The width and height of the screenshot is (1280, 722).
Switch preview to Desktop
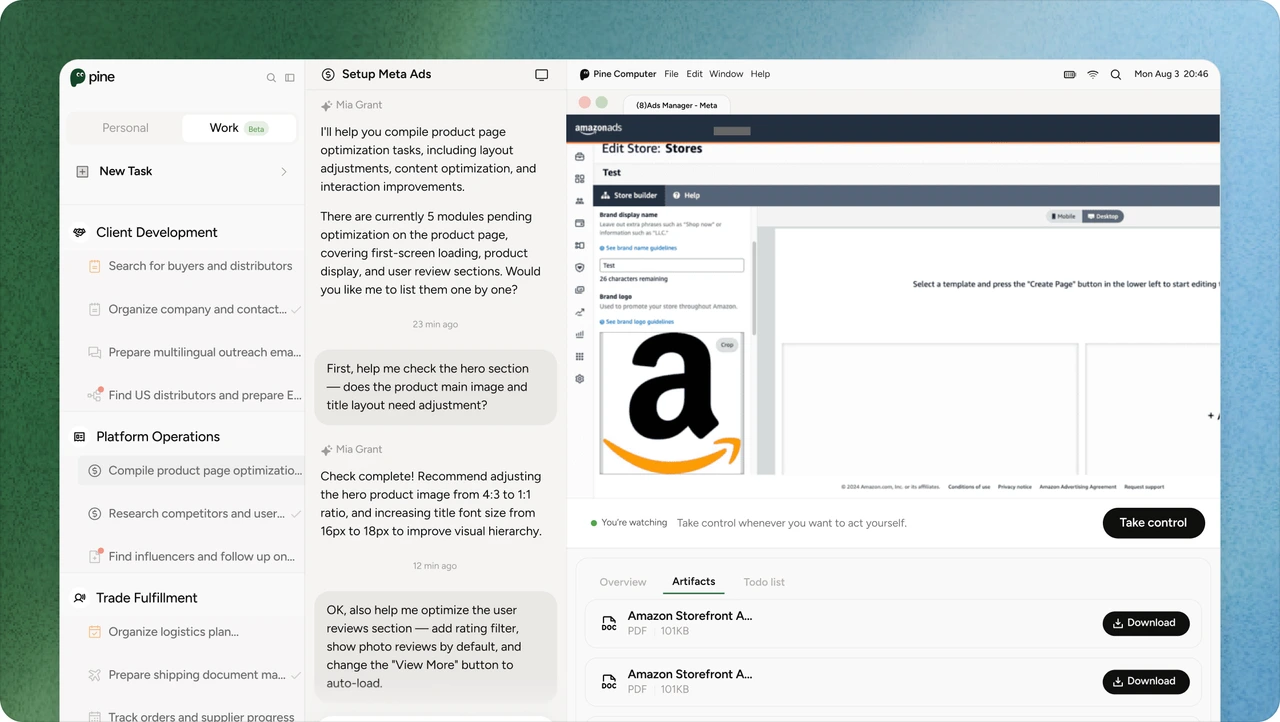1103,216
